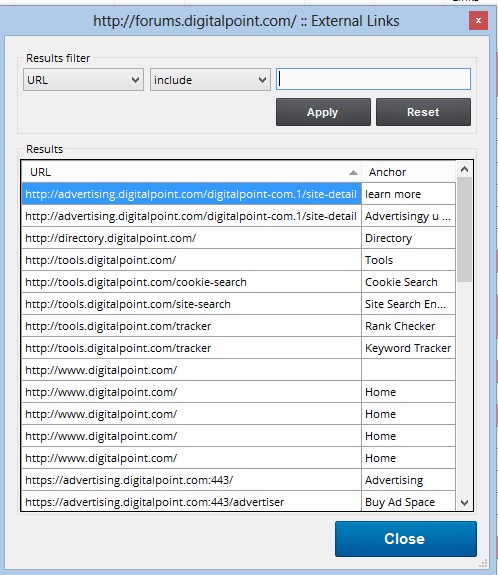498x575 pixels.
Task: Click the 'Directory' anchor cell
Action: (x=409, y=238)
